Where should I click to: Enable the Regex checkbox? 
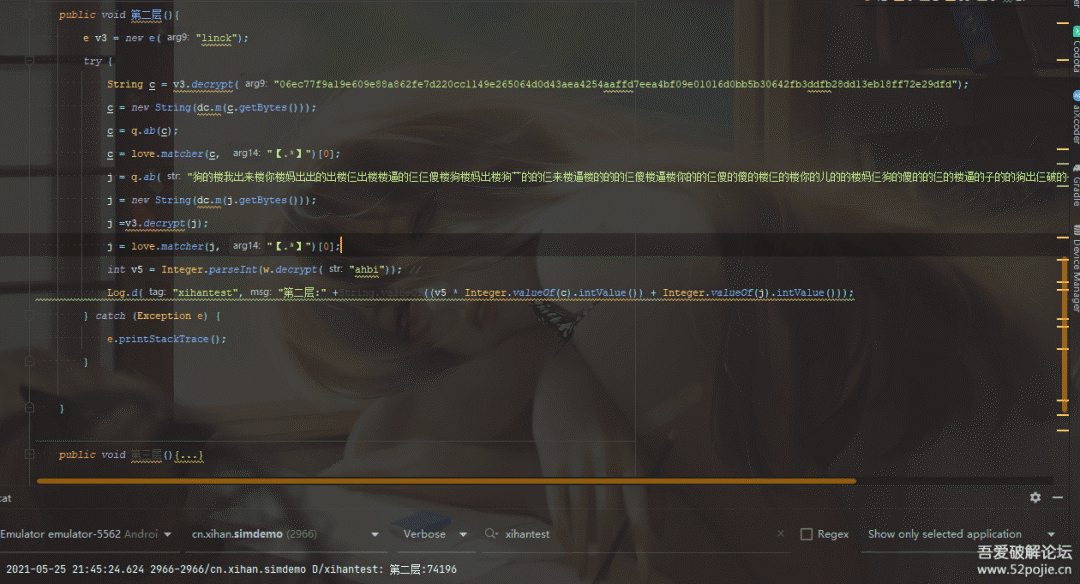click(806, 534)
